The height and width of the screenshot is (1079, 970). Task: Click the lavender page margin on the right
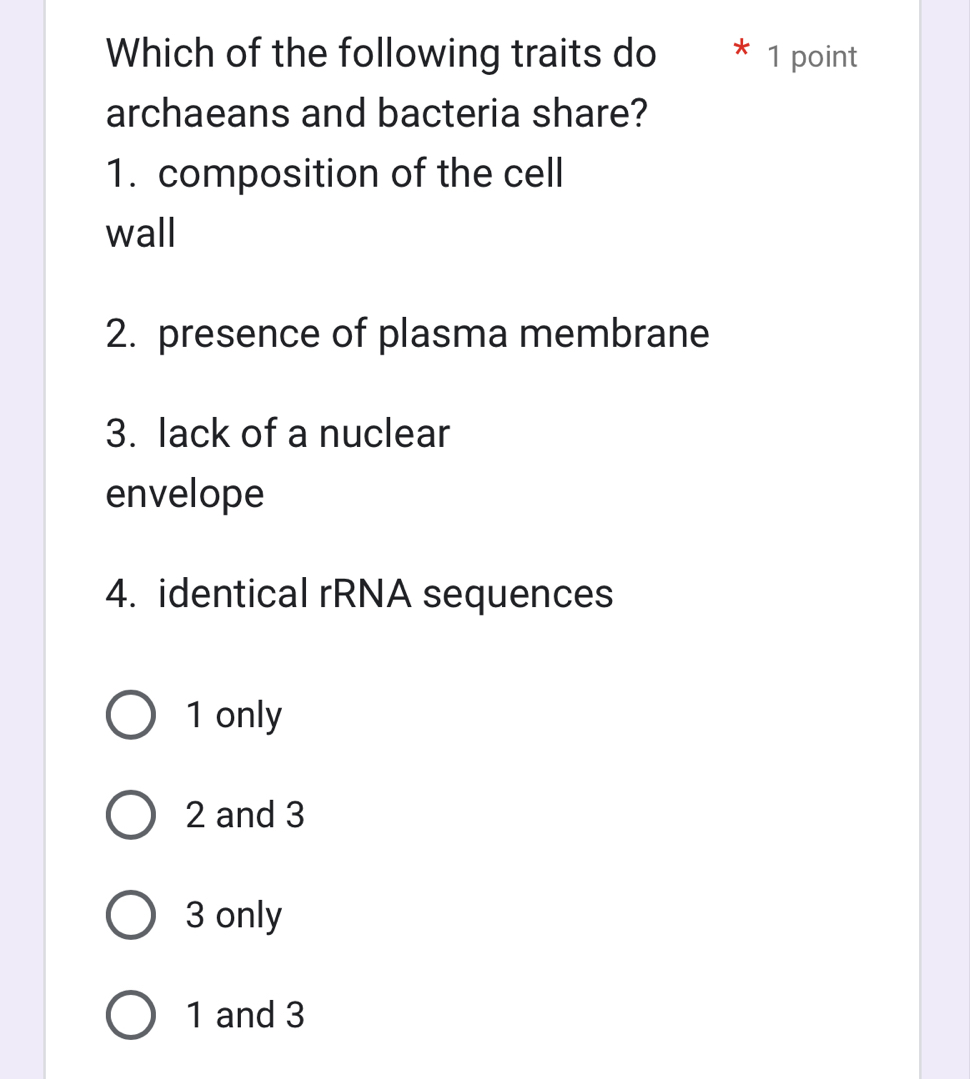tap(944, 540)
